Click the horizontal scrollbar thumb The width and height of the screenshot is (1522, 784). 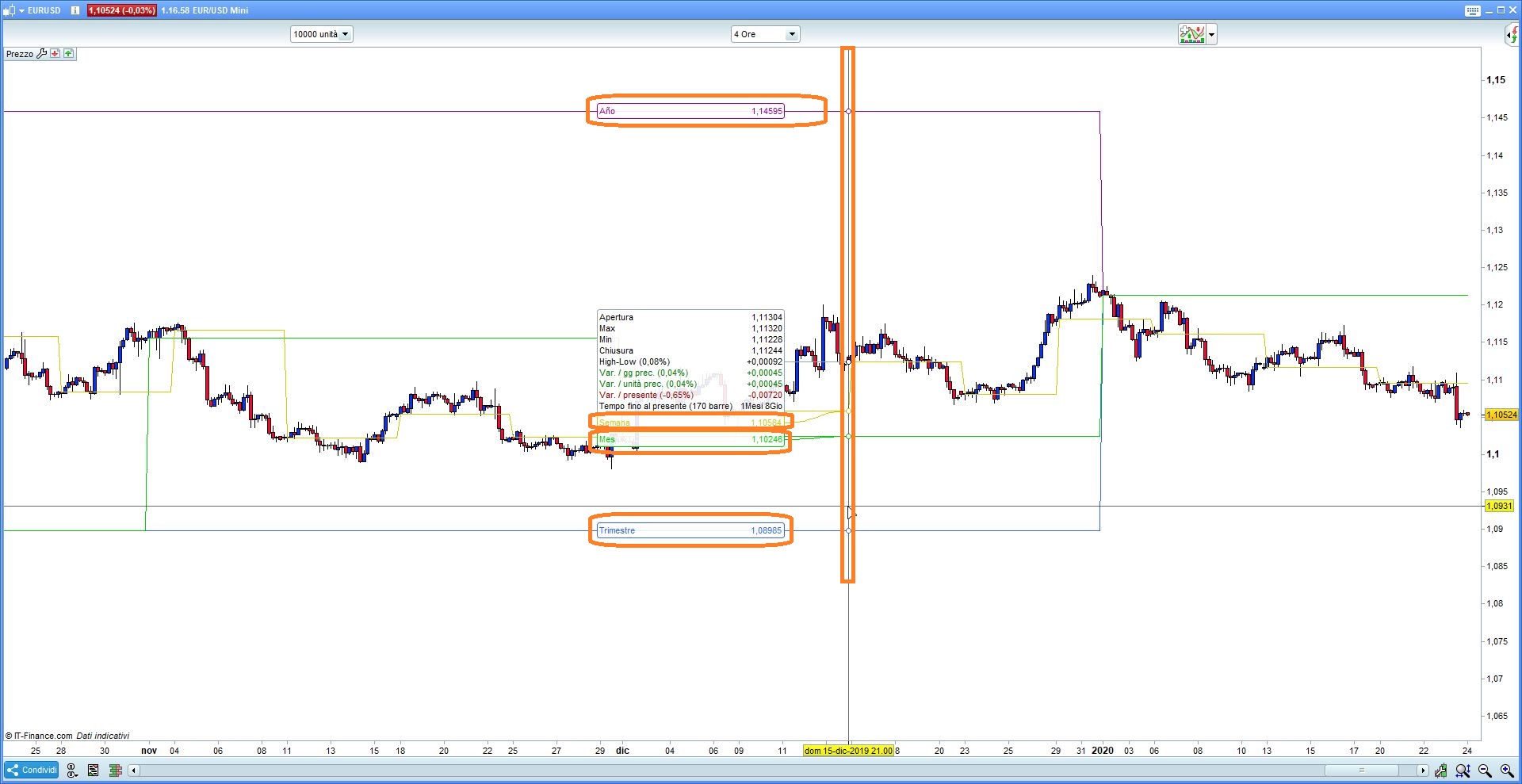click(1361, 771)
